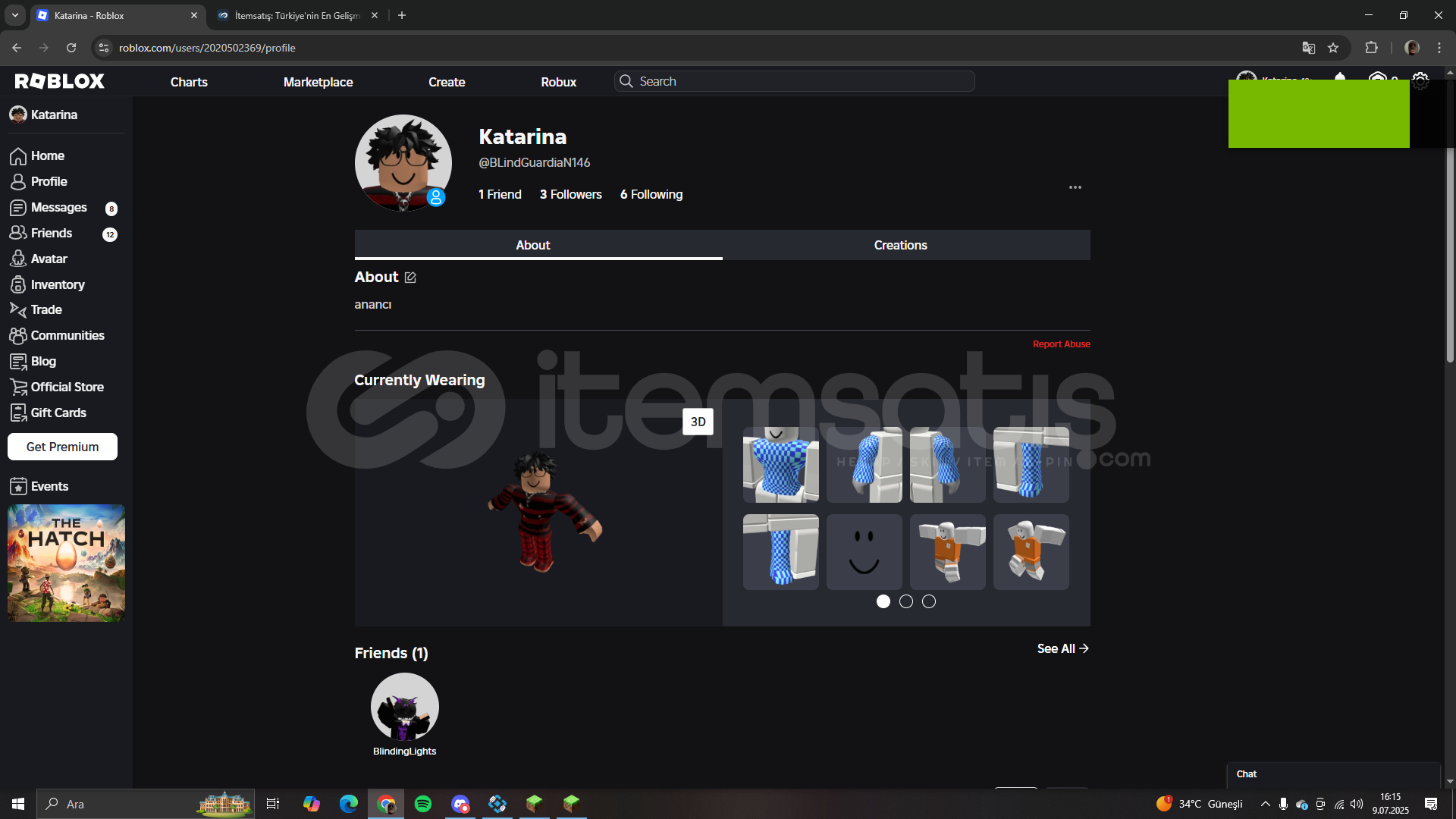Open the profile three-dots menu

(x=1075, y=187)
